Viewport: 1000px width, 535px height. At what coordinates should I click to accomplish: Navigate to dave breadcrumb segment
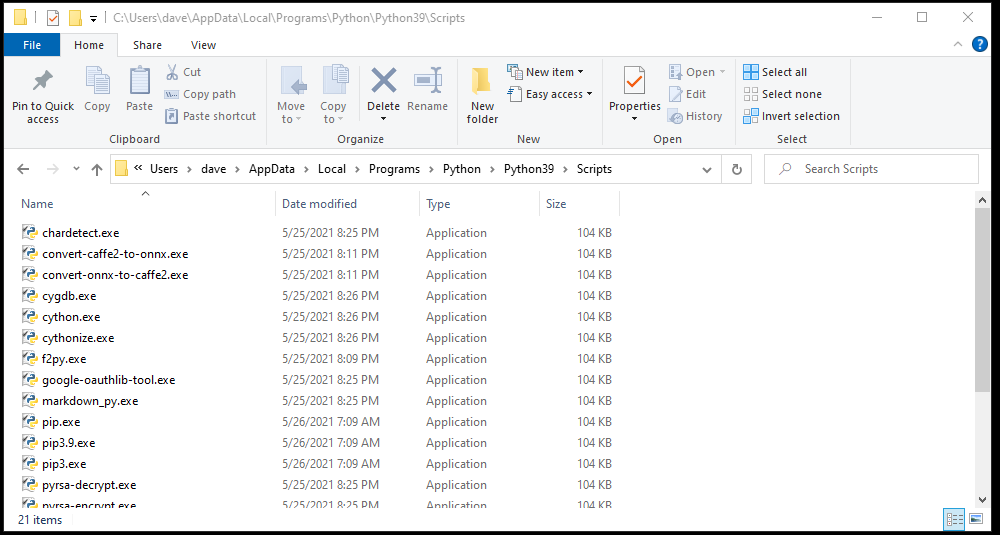click(214, 169)
